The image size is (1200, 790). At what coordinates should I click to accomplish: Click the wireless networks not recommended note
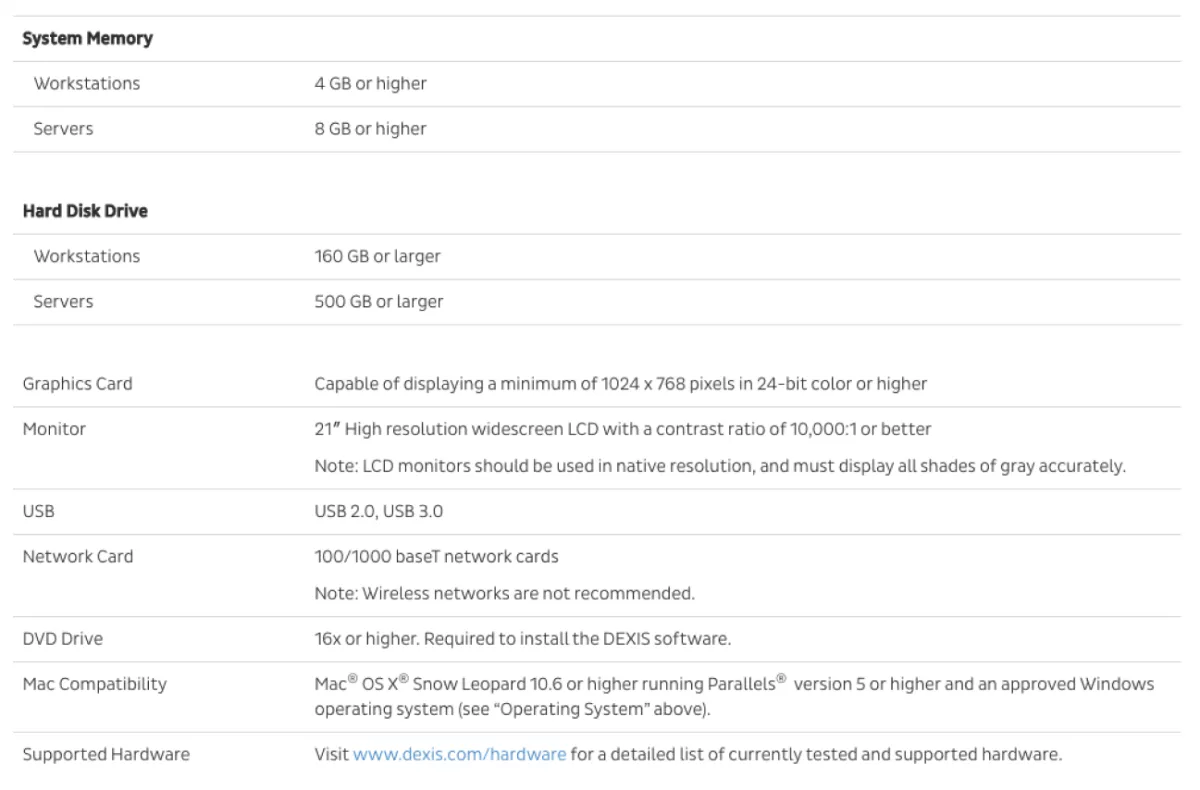504,593
